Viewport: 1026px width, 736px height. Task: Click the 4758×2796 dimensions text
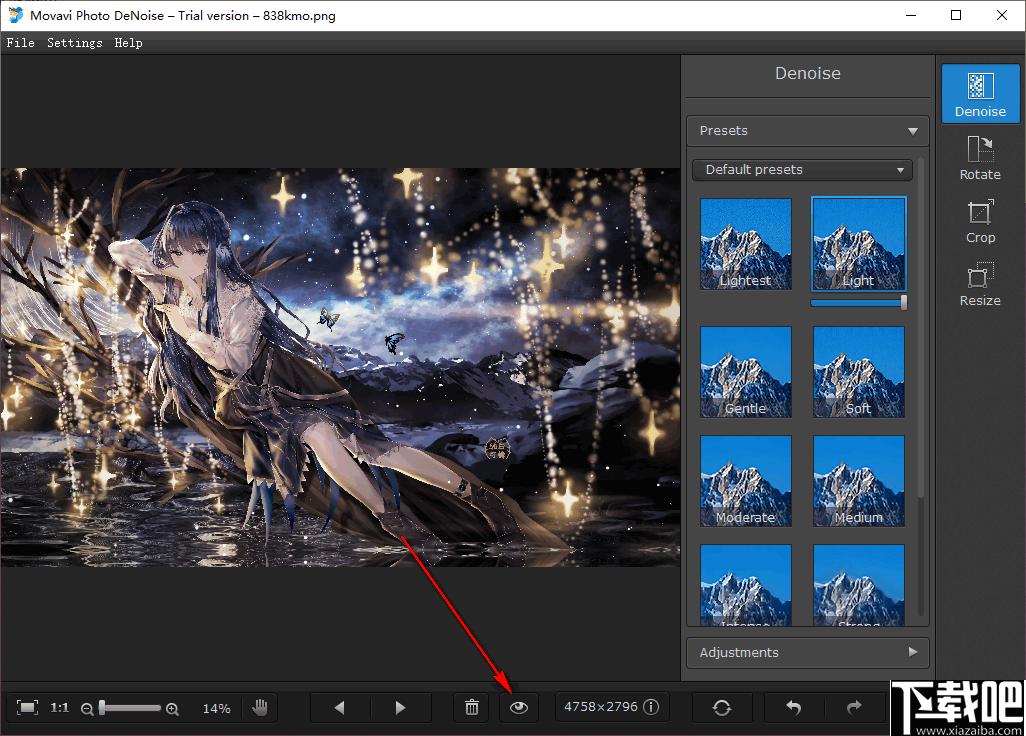(x=601, y=707)
